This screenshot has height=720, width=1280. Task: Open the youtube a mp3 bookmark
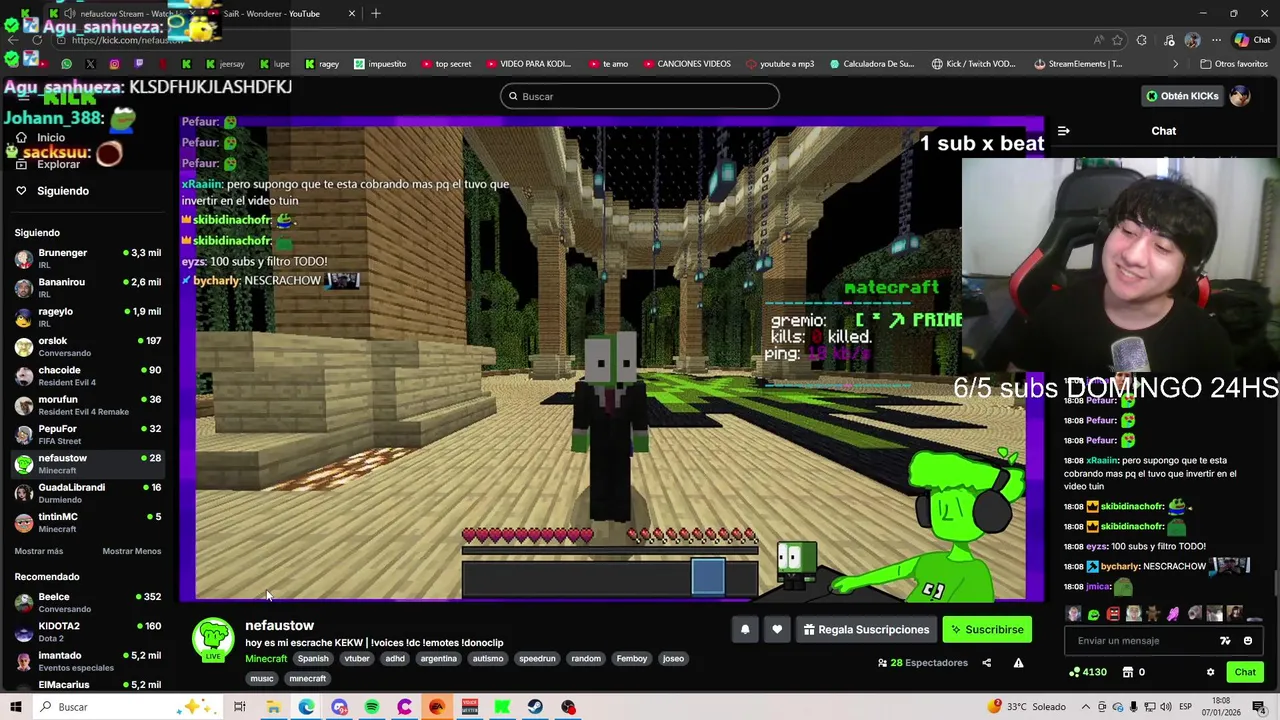click(x=779, y=64)
